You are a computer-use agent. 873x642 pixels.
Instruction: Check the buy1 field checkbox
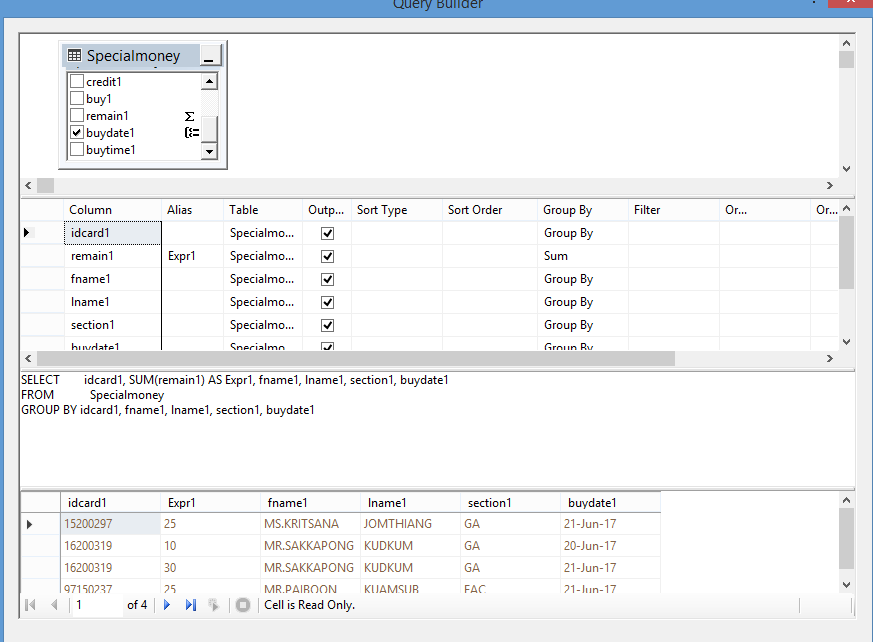77,99
